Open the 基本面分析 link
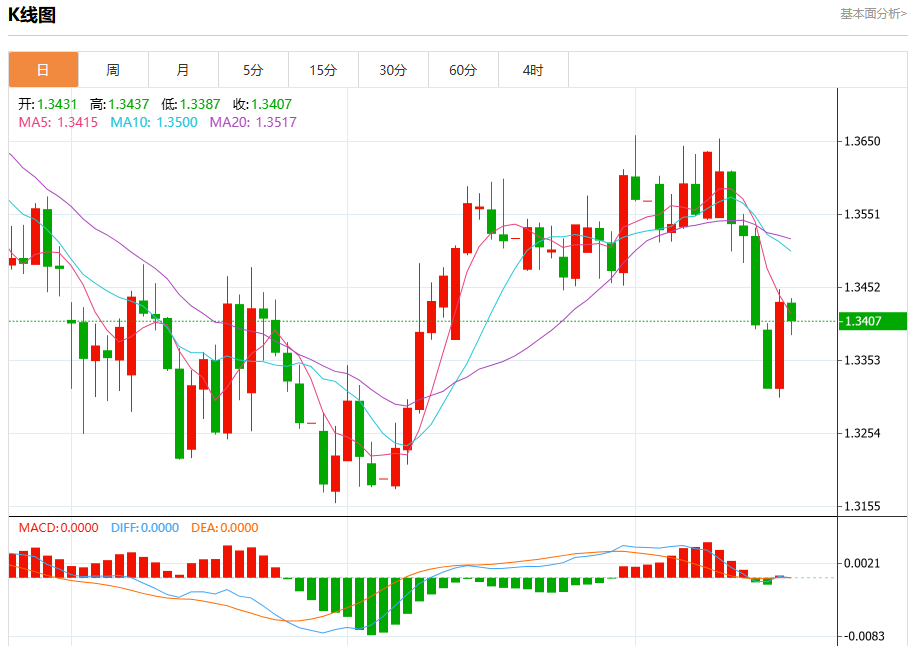Viewport: 913px width, 646px height. [873, 13]
